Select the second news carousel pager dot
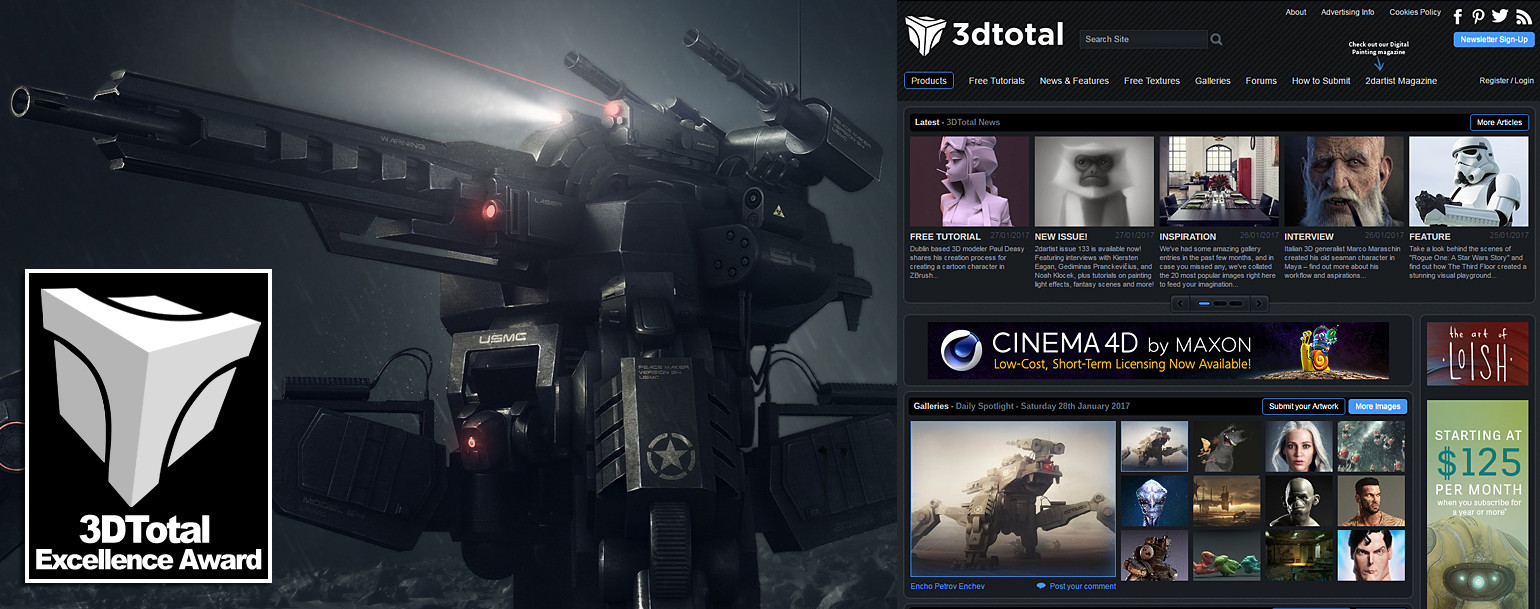Screen dimensions: 1540x609 tap(1220, 303)
